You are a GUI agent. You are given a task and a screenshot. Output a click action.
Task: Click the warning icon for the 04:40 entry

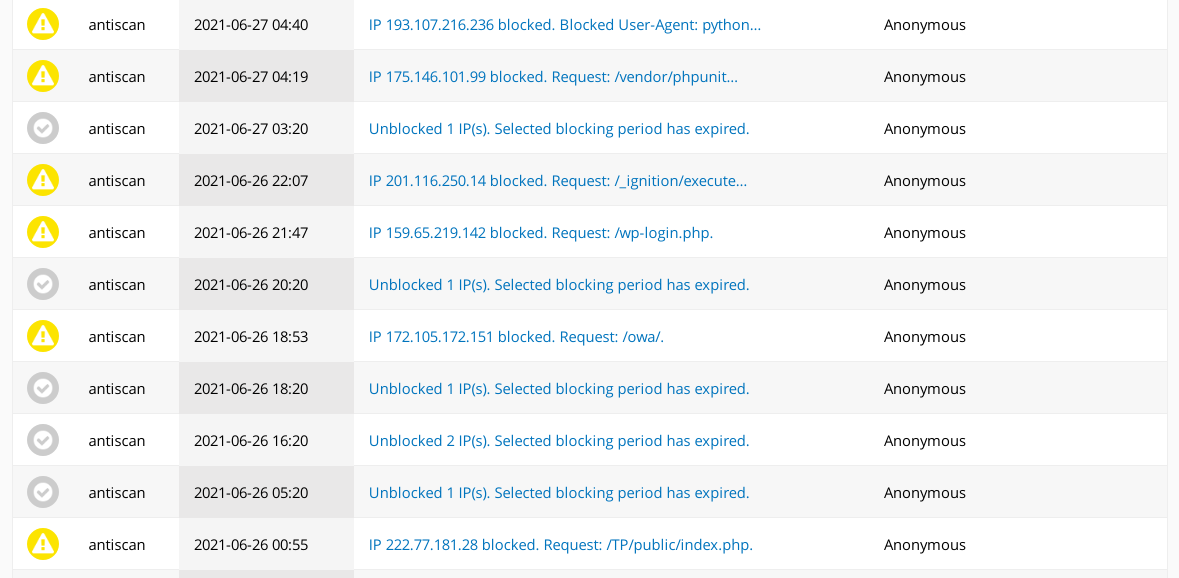pos(43,25)
